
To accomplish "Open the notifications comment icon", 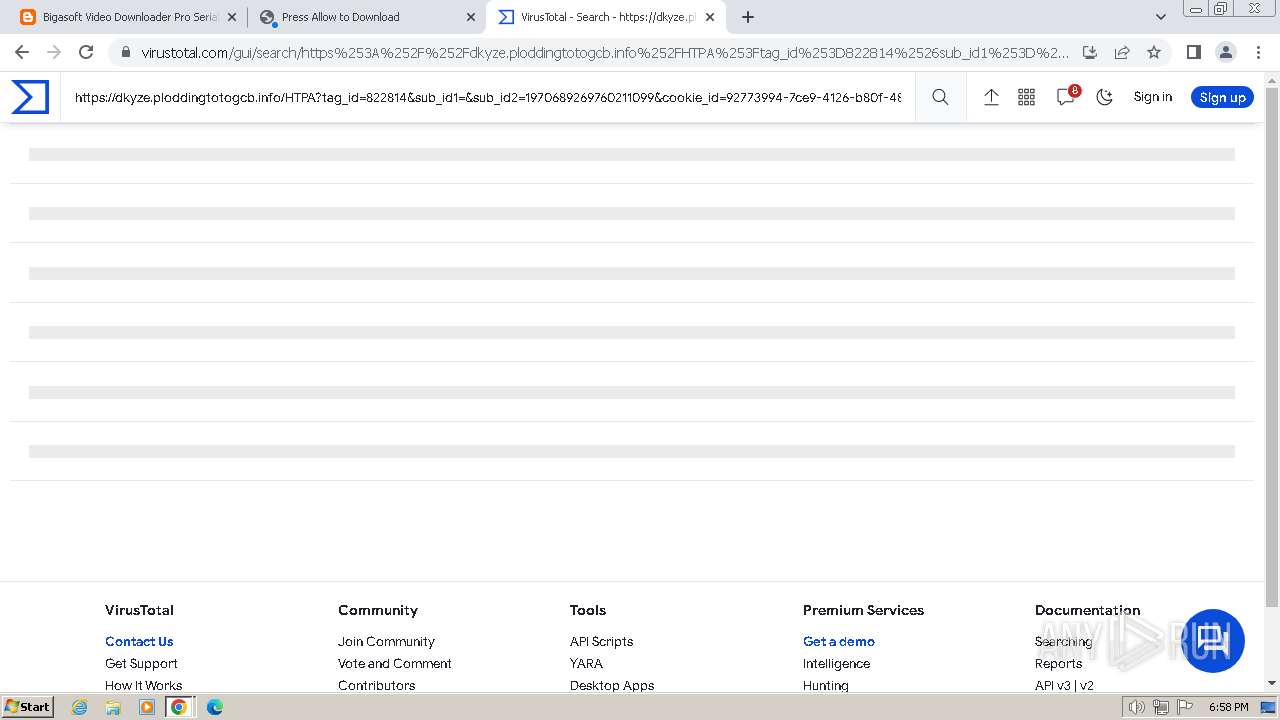I will (1065, 97).
